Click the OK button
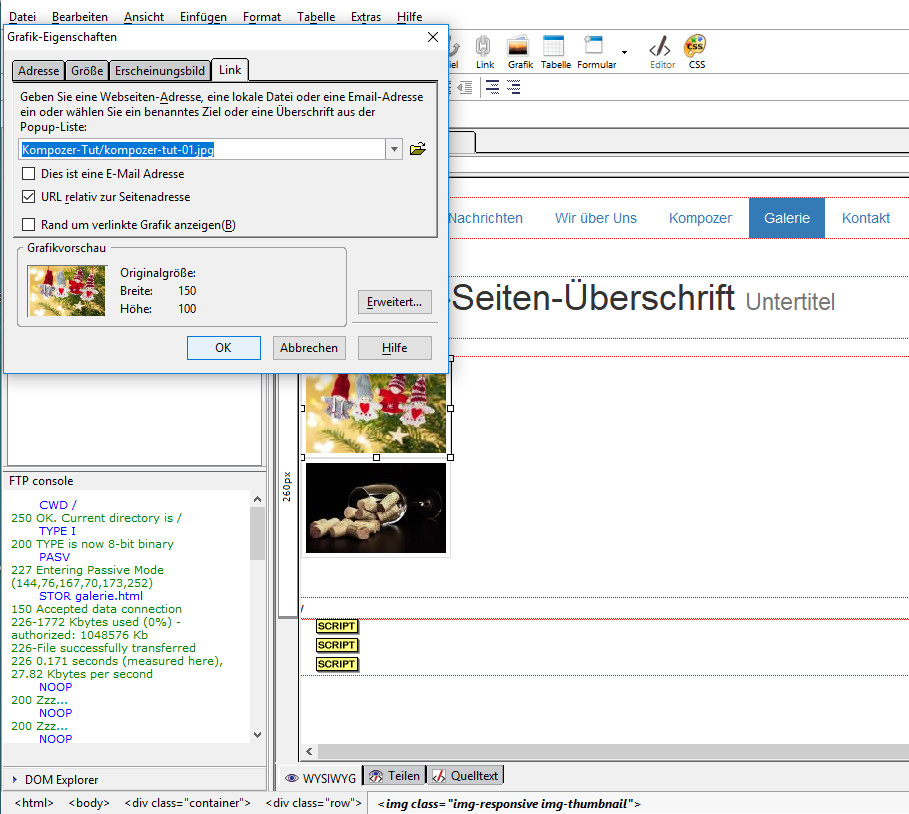909x814 pixels. pyautogui.click(x=223, y=348)
